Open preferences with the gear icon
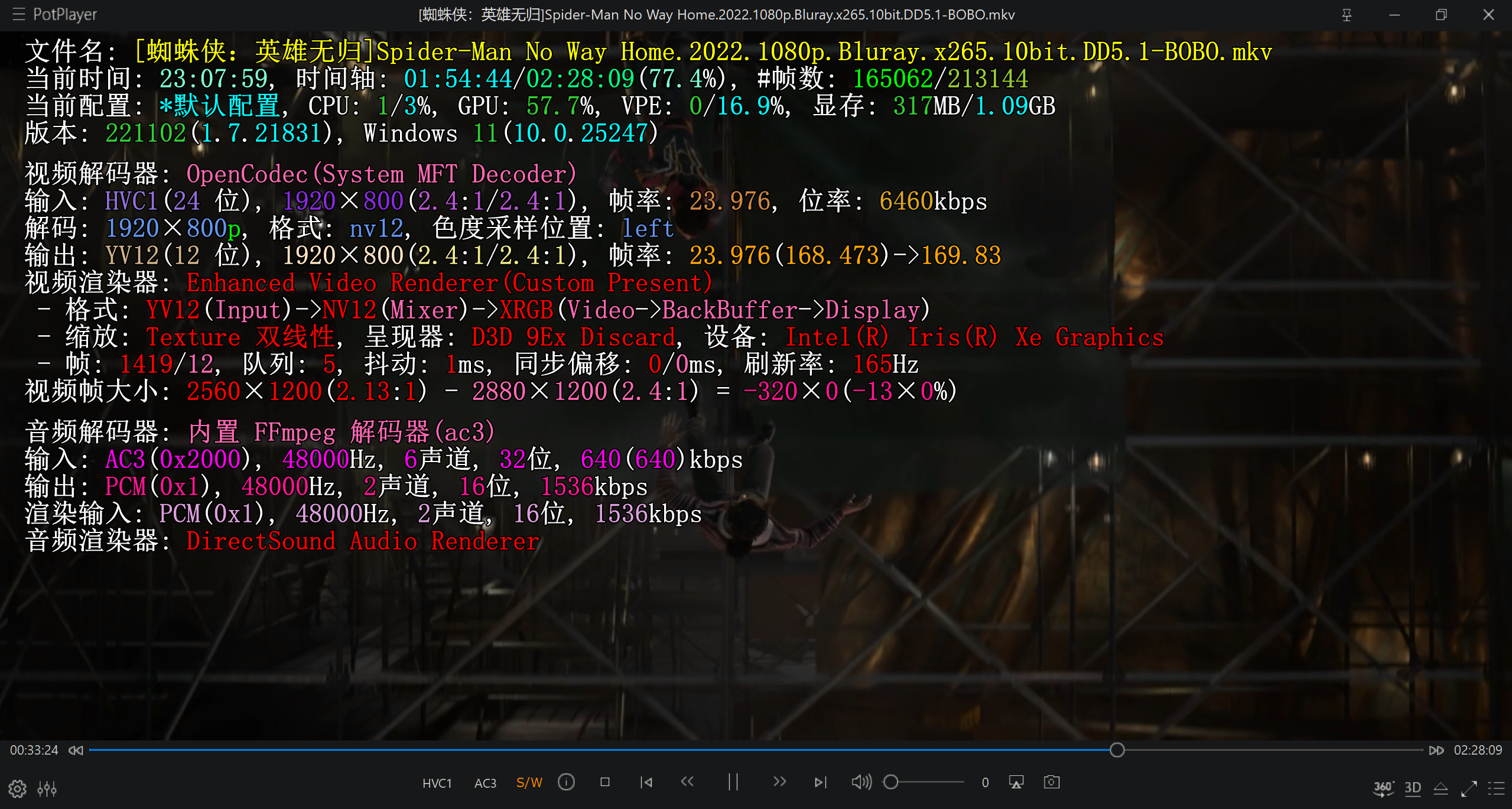Screen dimensions: 1512x809 coord(17,789)
